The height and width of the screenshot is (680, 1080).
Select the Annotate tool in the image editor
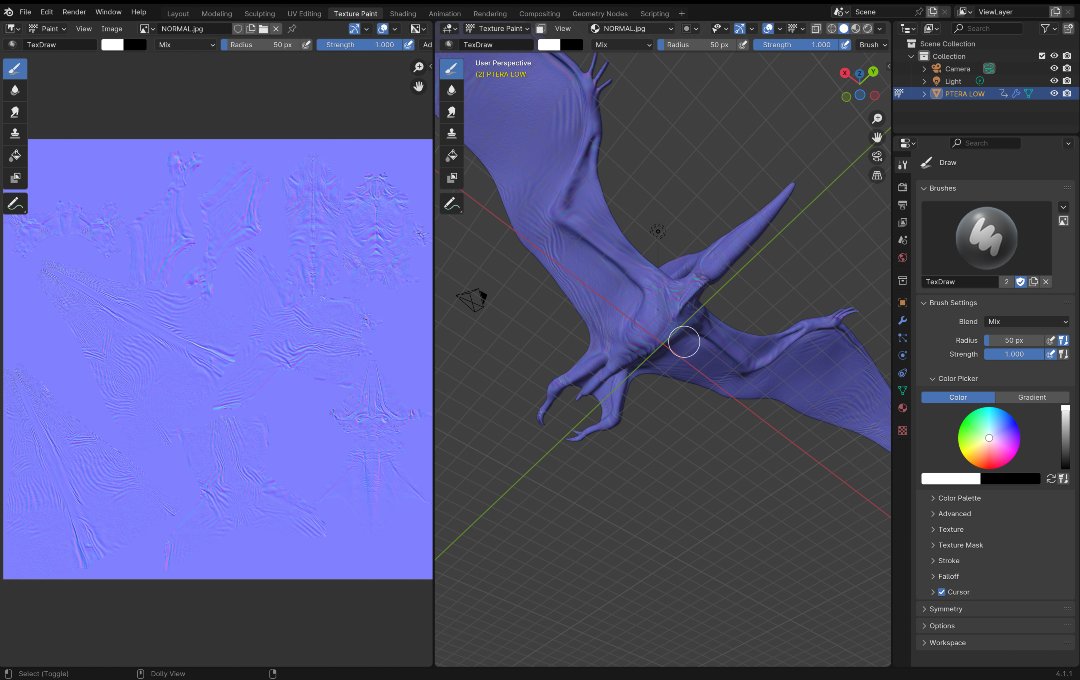tap(15, 204)
